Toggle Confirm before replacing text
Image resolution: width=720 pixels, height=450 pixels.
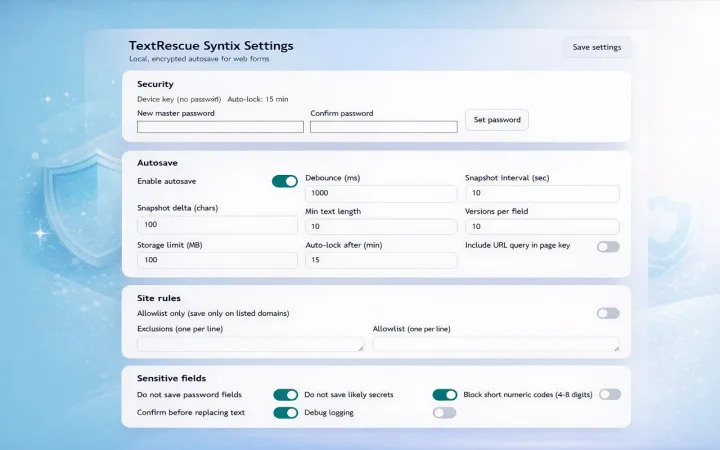[x=286, y=413]
